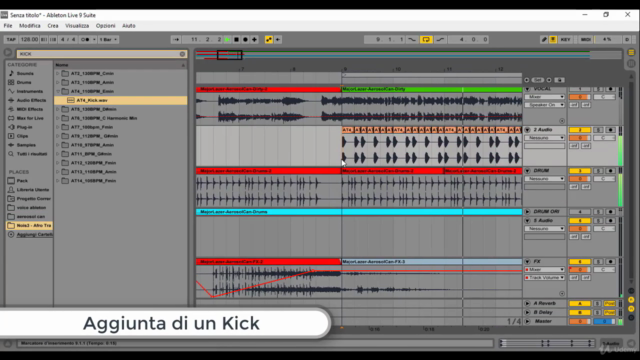The image size is (640, 360).
Task: Solo the DRUM track
Action: (x=598, y=171)
